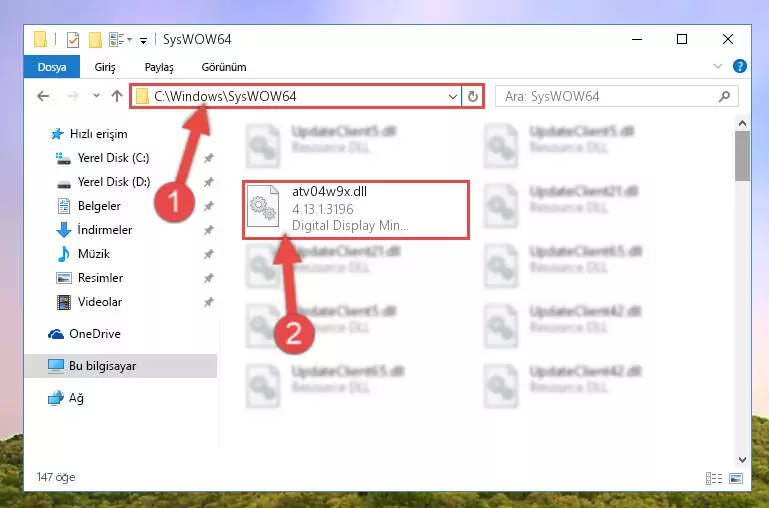
Task: Click the pin icon next to Belgeler
Action: tap(209, 206)
